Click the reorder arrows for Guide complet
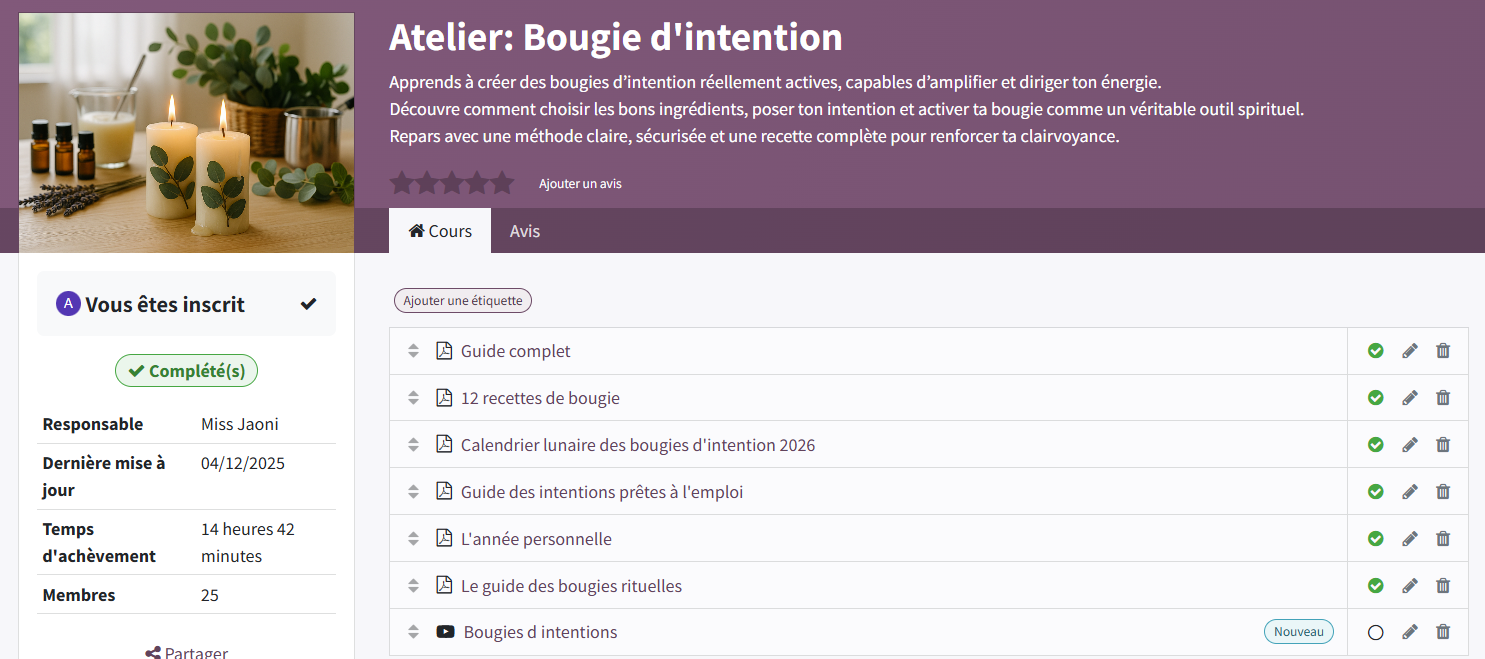 coord(413,351)
